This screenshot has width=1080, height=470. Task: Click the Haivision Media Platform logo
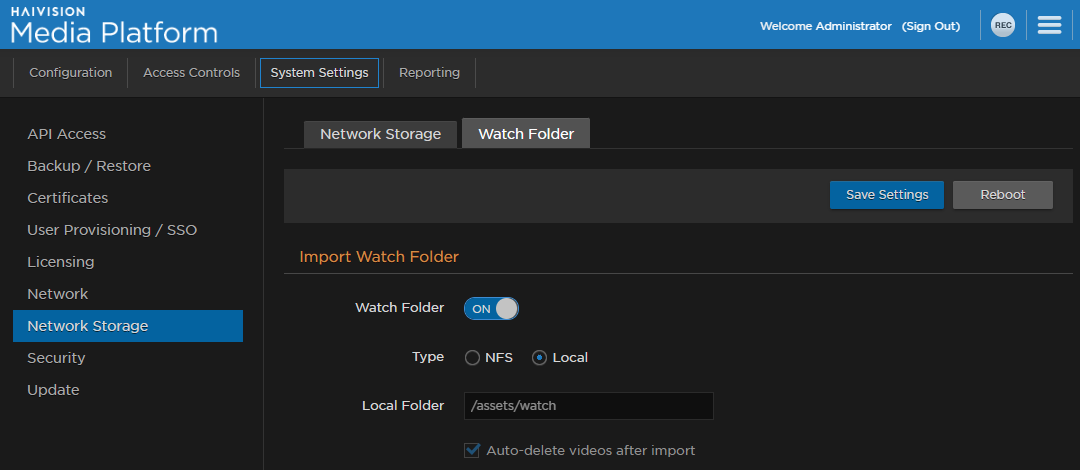click(114, 26)
